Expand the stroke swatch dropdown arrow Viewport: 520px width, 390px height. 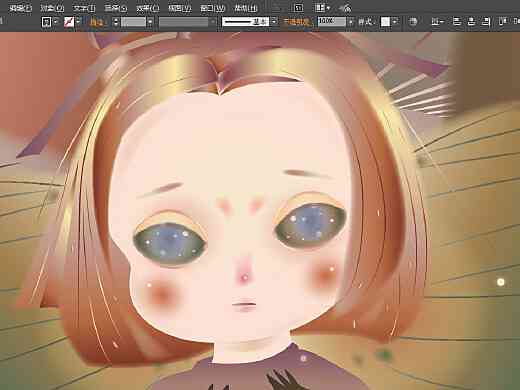click(x=78, y=22)
